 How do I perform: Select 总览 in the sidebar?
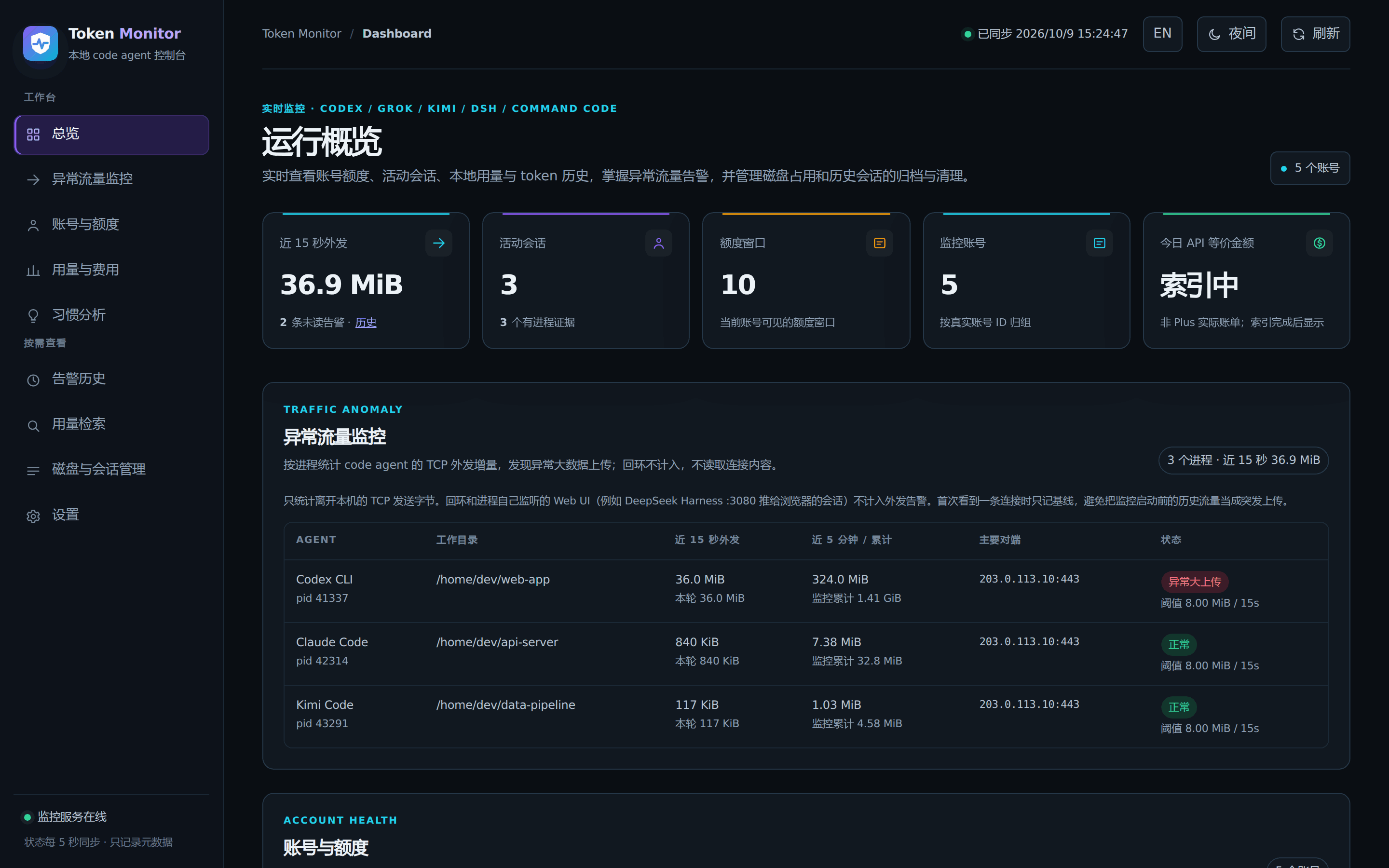[x=112, y=135]
